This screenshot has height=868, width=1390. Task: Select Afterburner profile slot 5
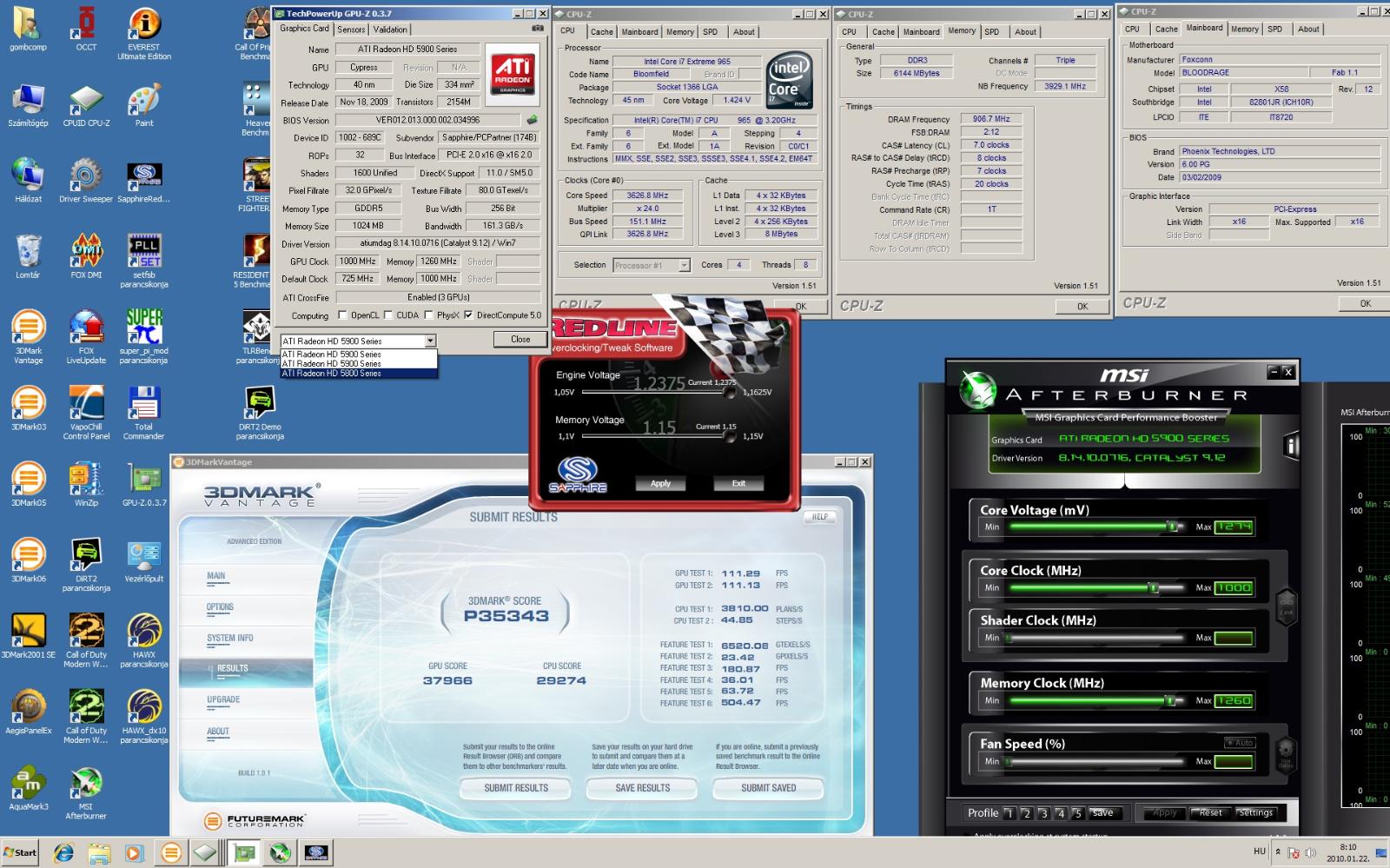[x=1078, y=813]
